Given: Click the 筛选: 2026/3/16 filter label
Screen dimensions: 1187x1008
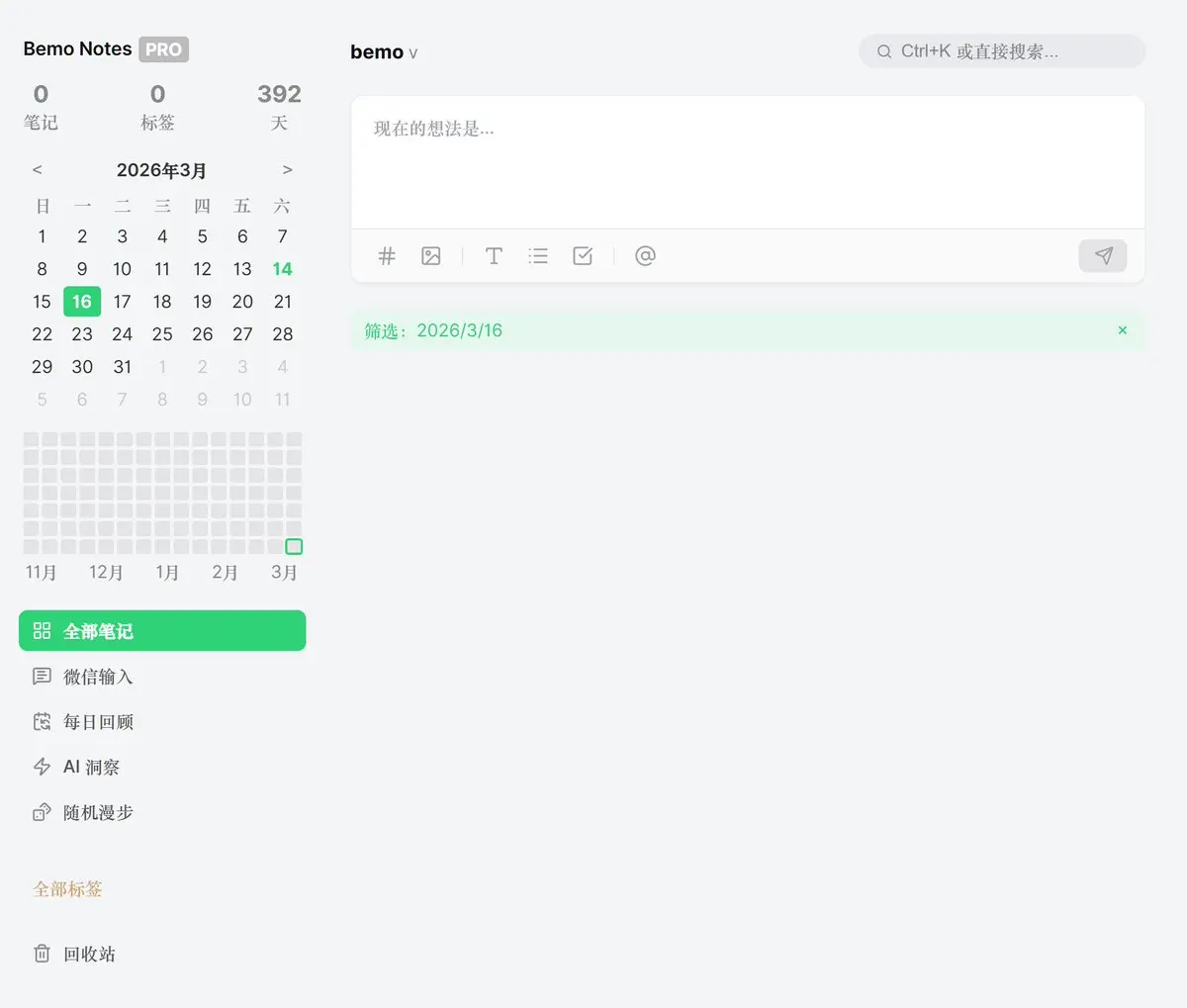Looking at the screenshot, I should [x=433, y=330].
